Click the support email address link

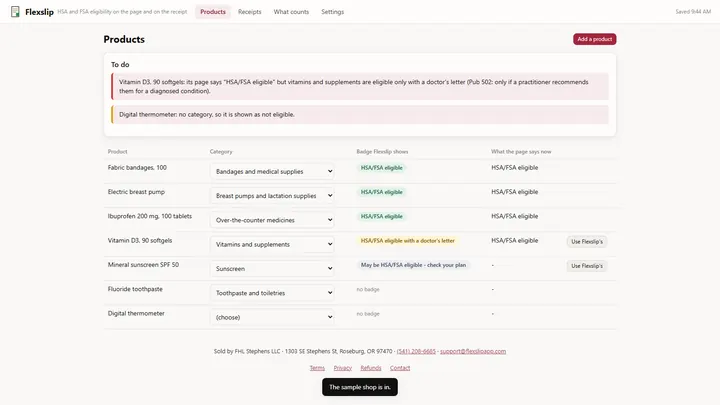pos(473,351)
